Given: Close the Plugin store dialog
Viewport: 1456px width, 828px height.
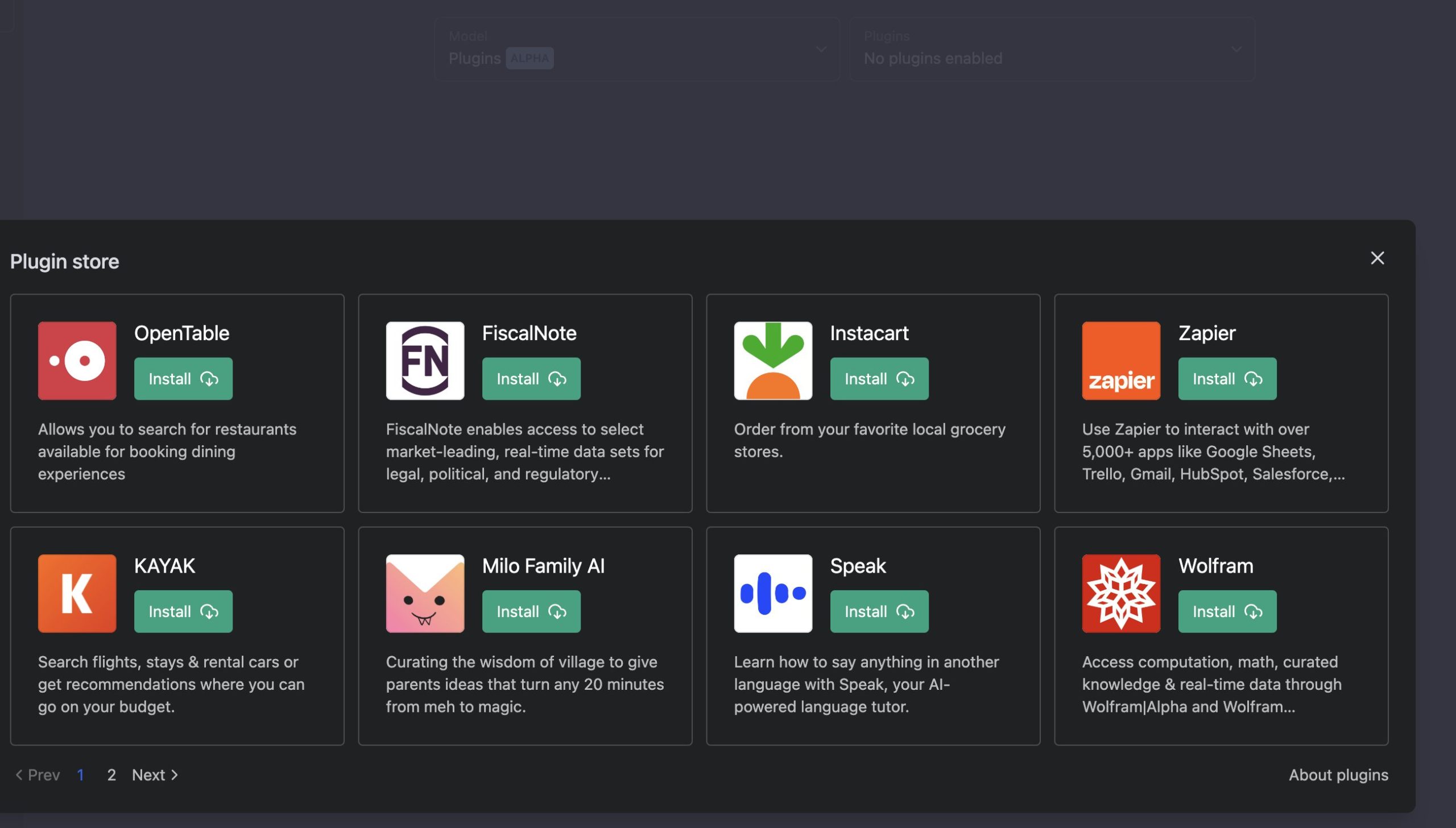Looking at the screenshot, I should tap(1377, 258).
